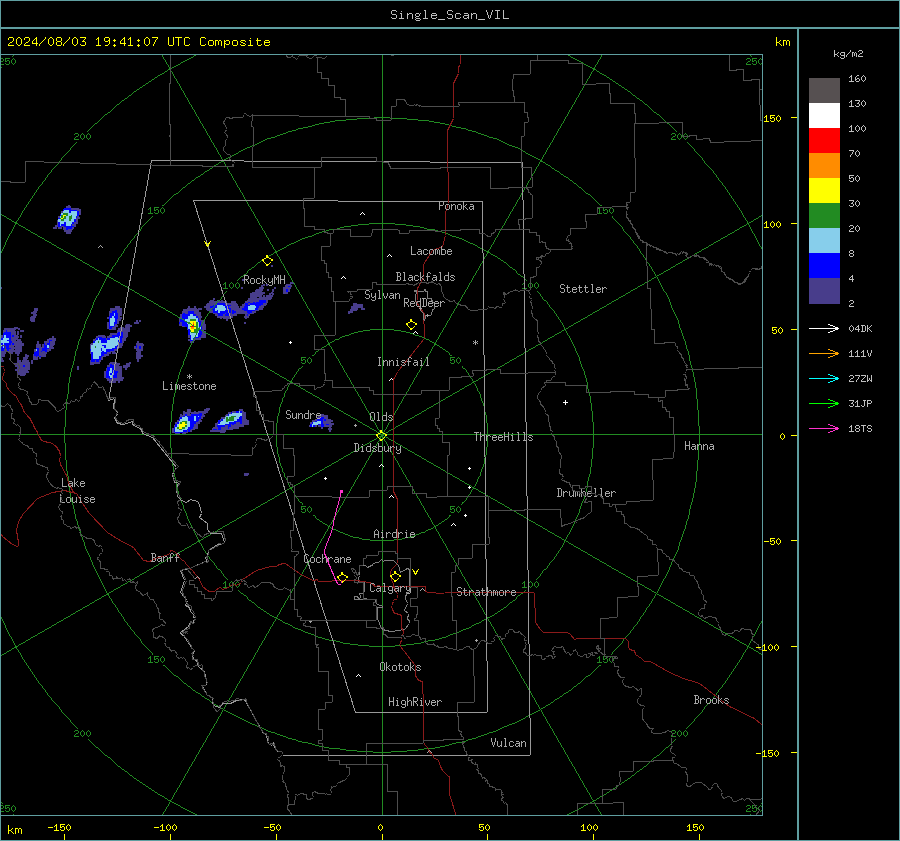
Task: Click the Sundre city label
Action: tap(303, 415)
